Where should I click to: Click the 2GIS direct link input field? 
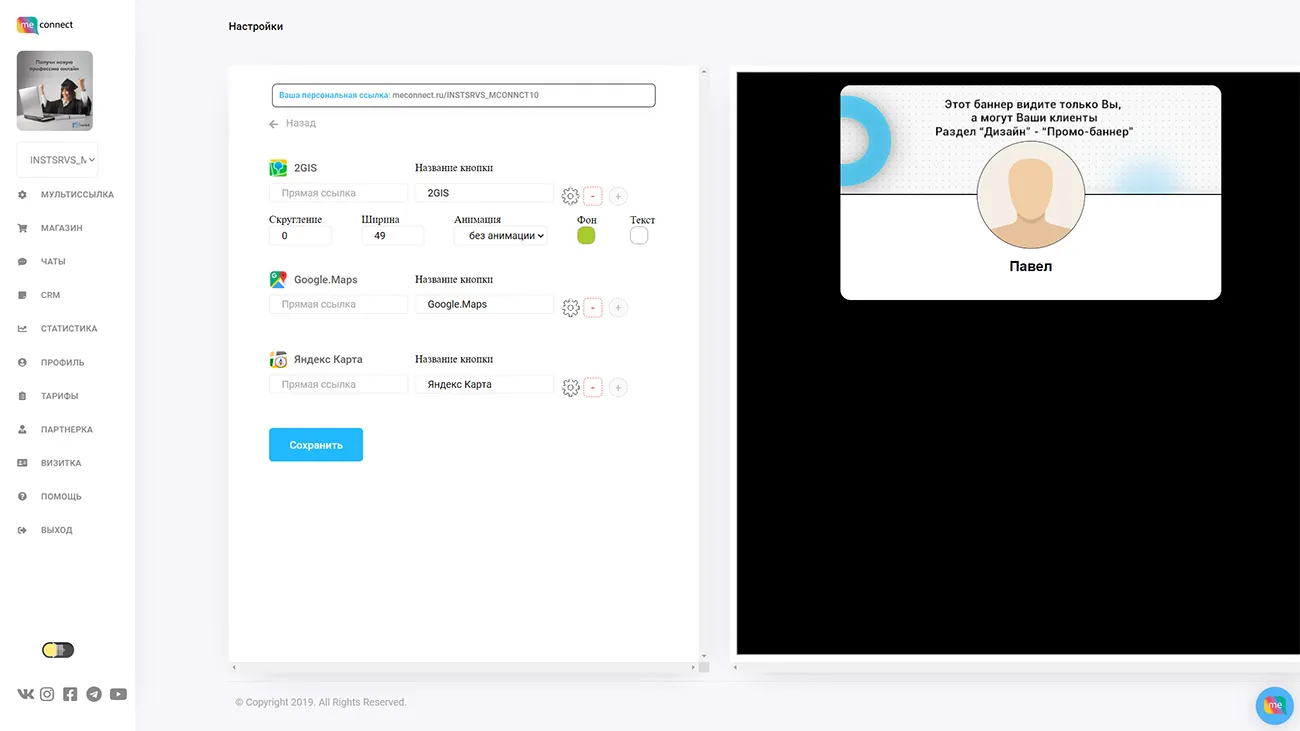coord(338,193)
